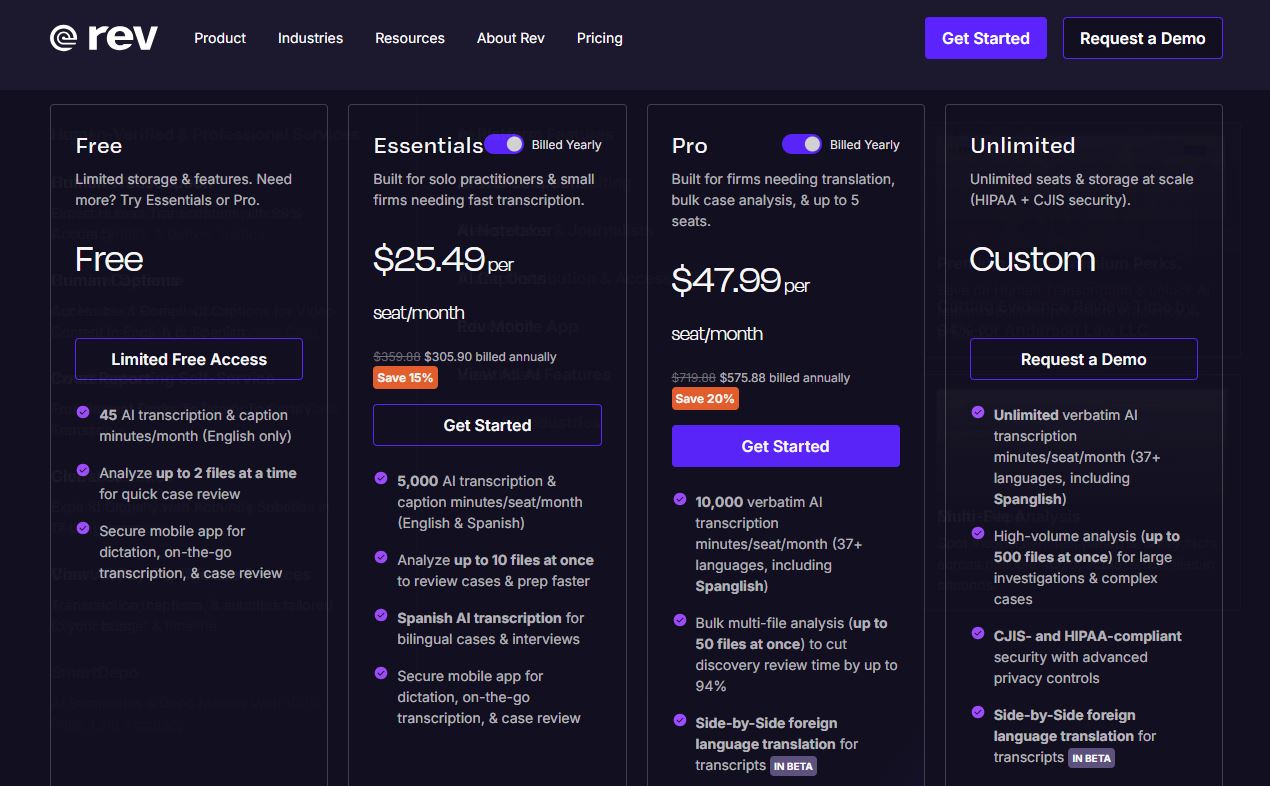The height and width of the screenshot is (786, 1270).
Task: Open the Product menu
Action: click(219, 38)
